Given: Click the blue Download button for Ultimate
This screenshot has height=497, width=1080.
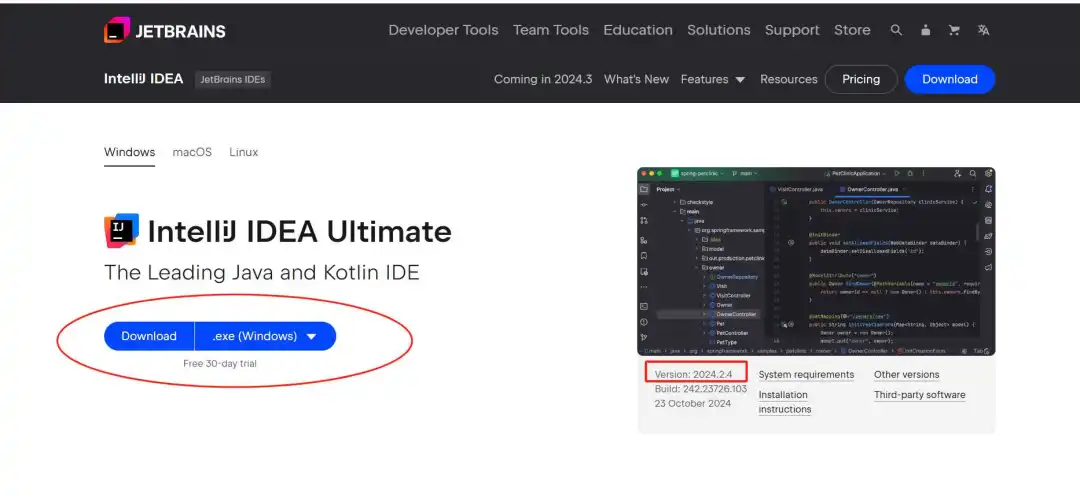Looking at the screenshot, I should tap(149, 336).
